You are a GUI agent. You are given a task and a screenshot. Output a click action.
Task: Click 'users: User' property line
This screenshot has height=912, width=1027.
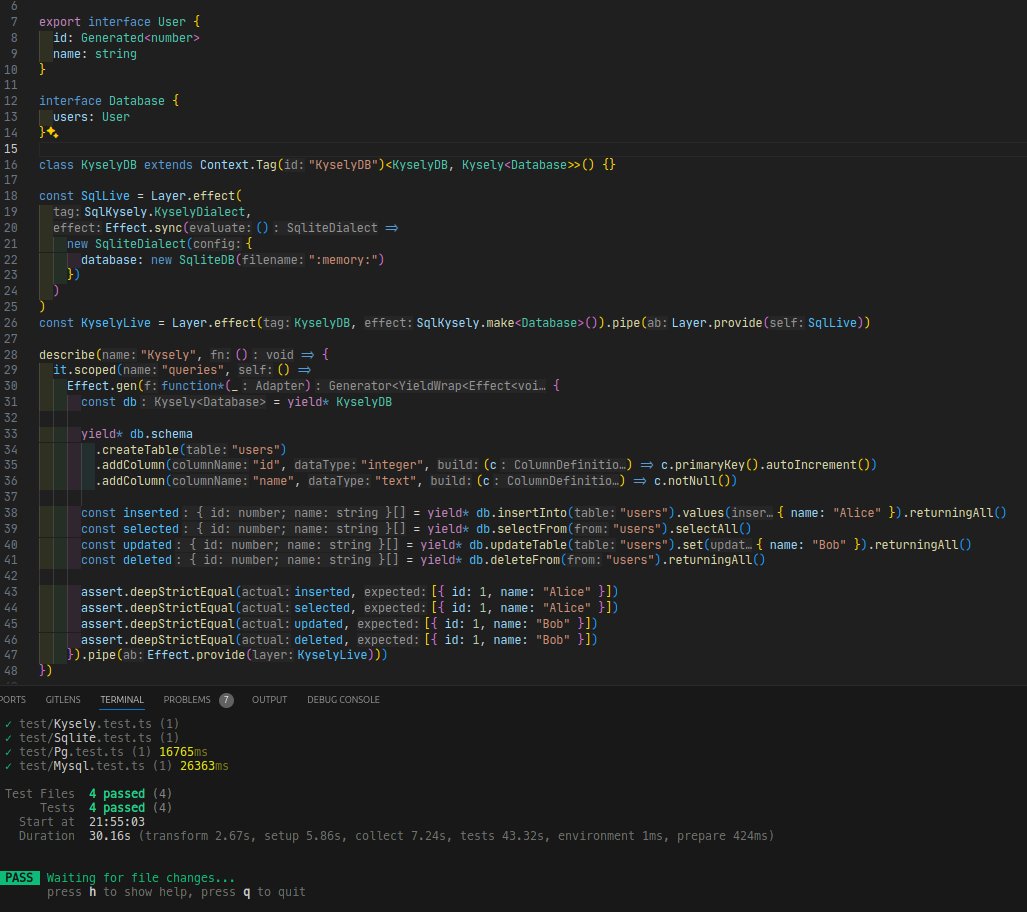91,117
